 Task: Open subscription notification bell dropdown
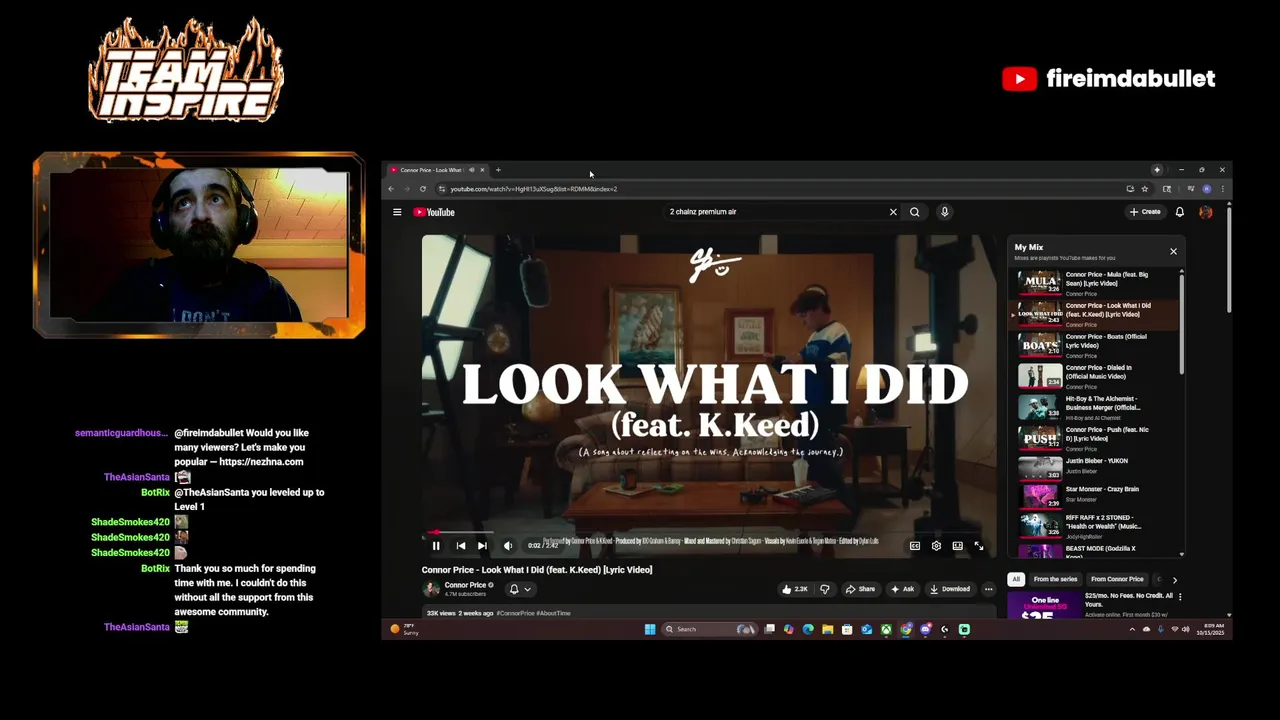pyautogui.click(x=519, y=589)
